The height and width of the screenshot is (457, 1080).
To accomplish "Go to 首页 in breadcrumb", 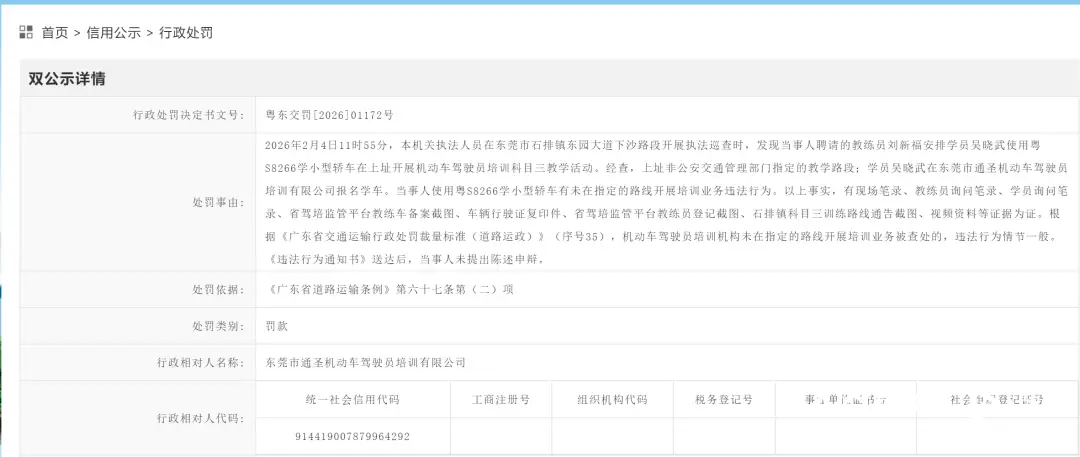I will click(x=55, y=32).
